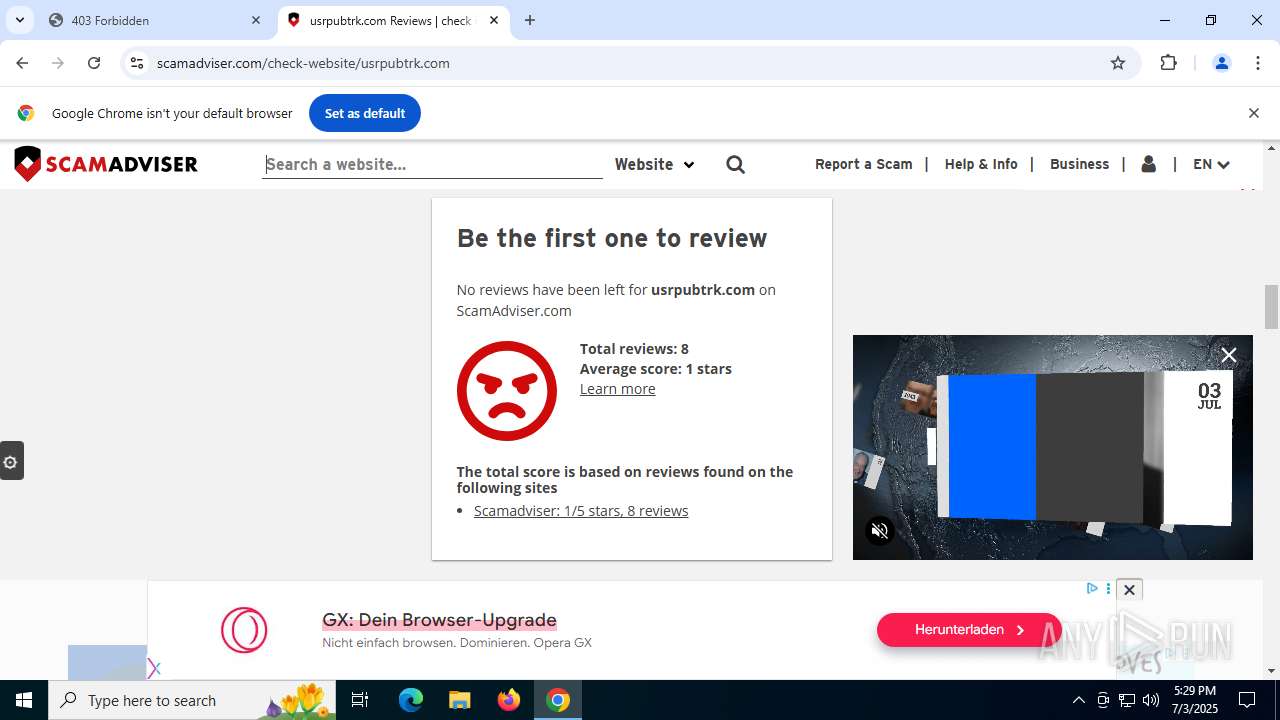The image size is (1280, 720).
Task: Click the page vertical scrollbar thumb
Action: (1271, 306)
